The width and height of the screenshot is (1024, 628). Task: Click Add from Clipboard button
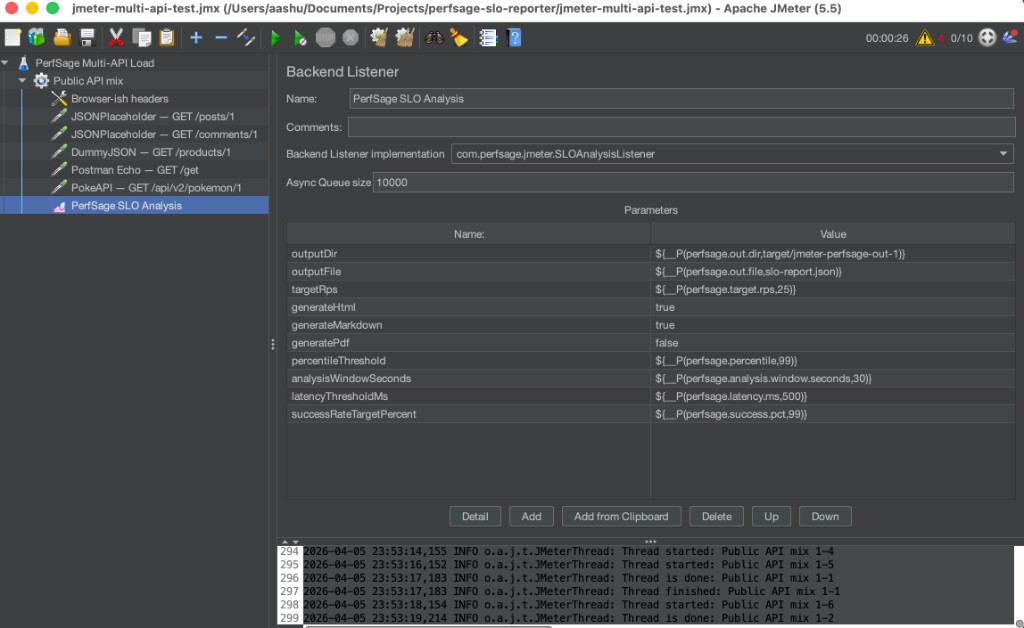pos(621,516)
